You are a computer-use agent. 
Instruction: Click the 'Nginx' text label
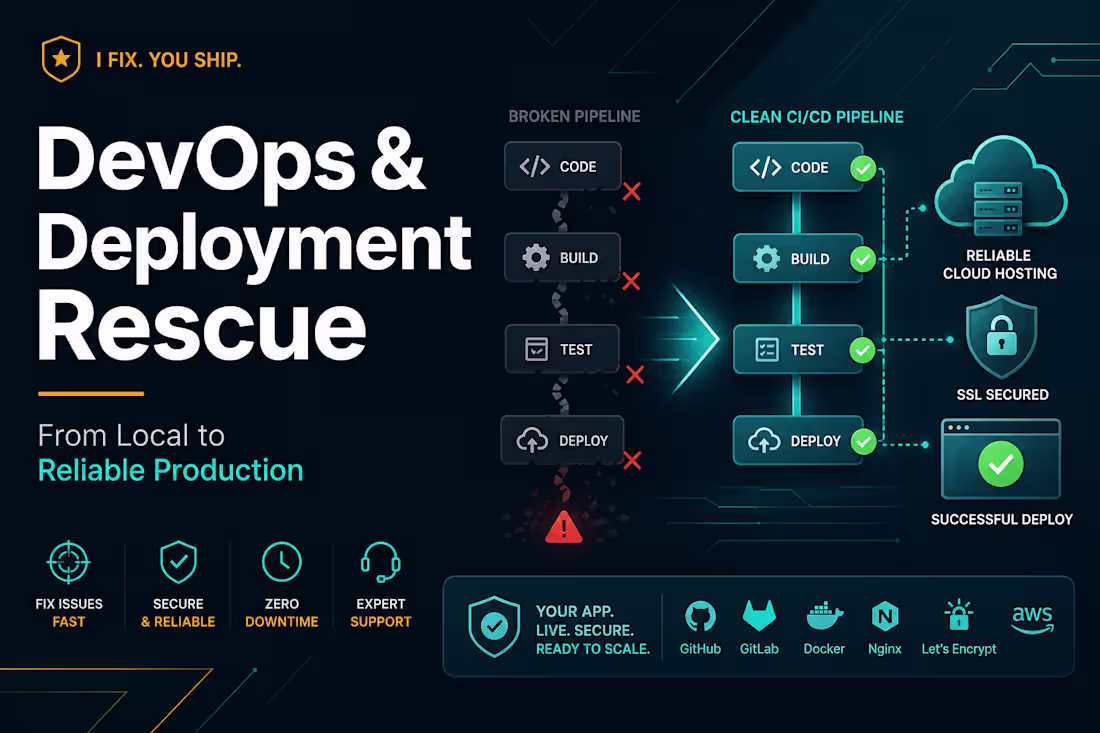coord(885,650)
